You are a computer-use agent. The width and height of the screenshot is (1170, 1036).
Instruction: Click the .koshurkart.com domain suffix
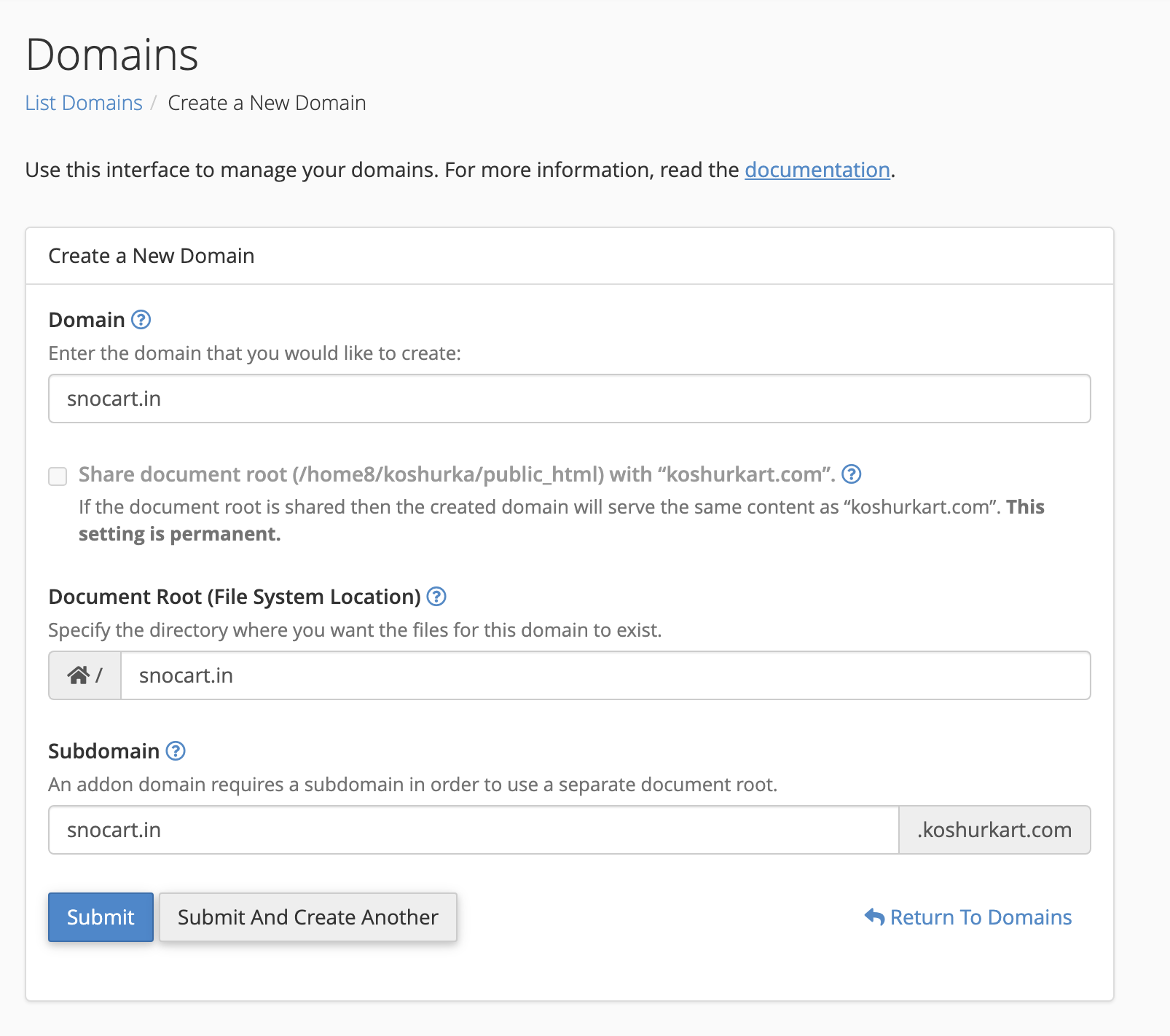tap(994, 830)
